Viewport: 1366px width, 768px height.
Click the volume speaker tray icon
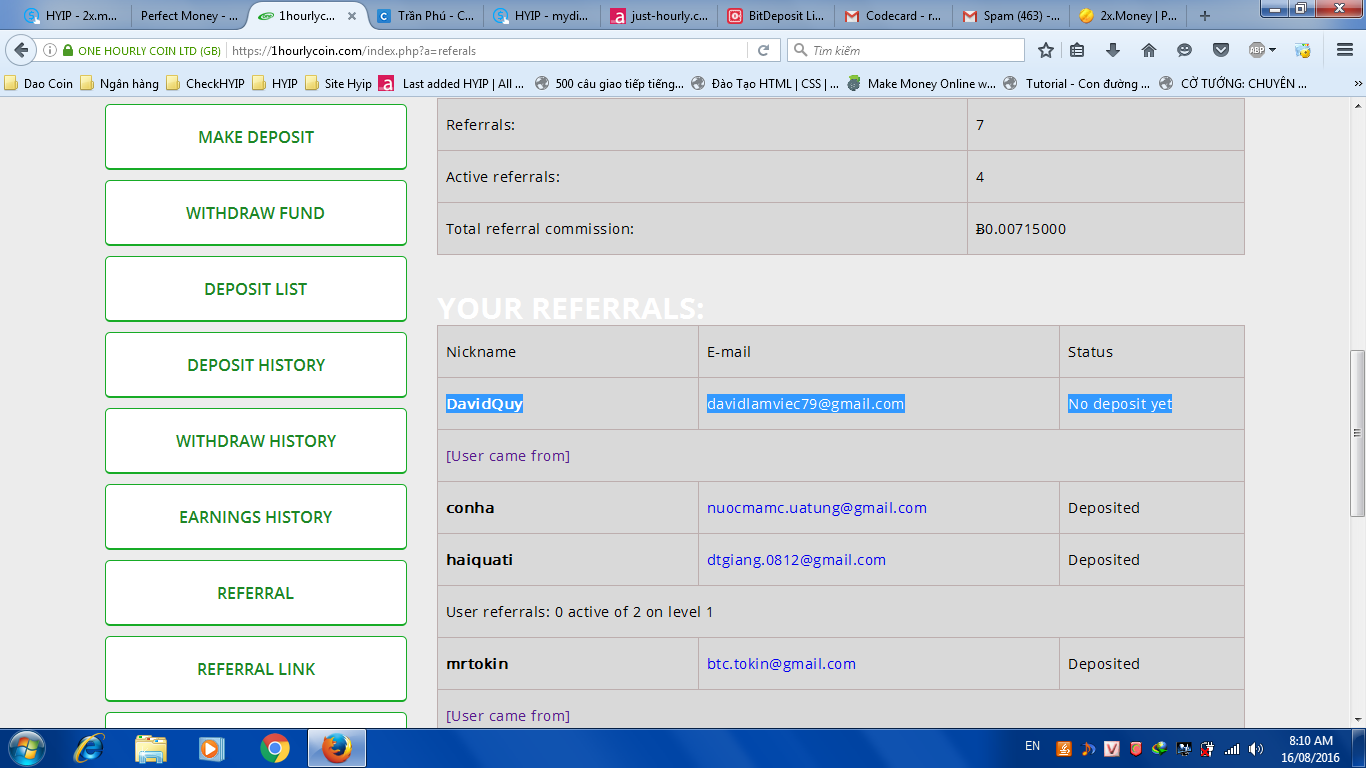click(1255, 748)
